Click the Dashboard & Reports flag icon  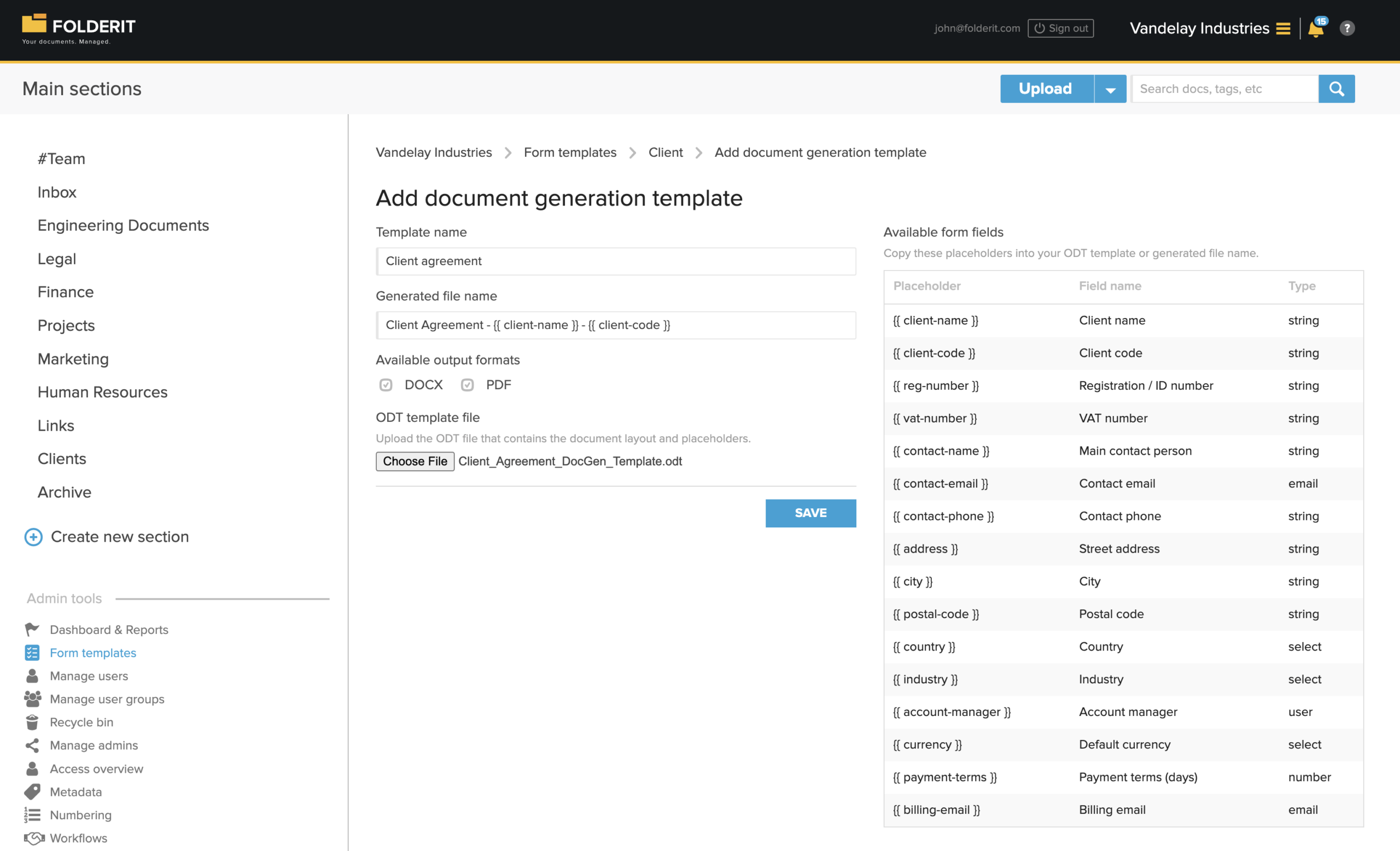pos(32,629)
